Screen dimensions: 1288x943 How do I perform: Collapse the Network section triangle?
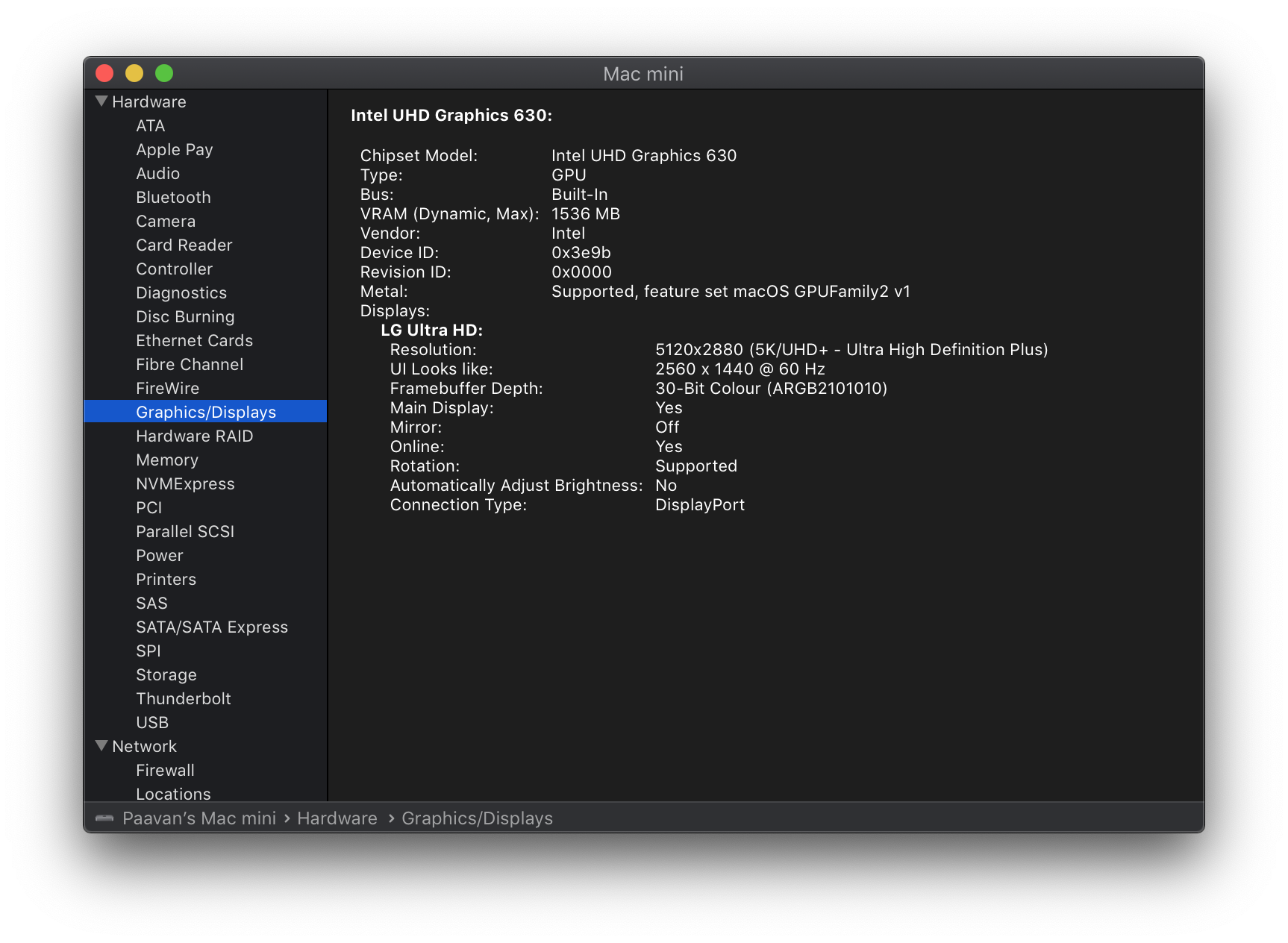(102, 746)
